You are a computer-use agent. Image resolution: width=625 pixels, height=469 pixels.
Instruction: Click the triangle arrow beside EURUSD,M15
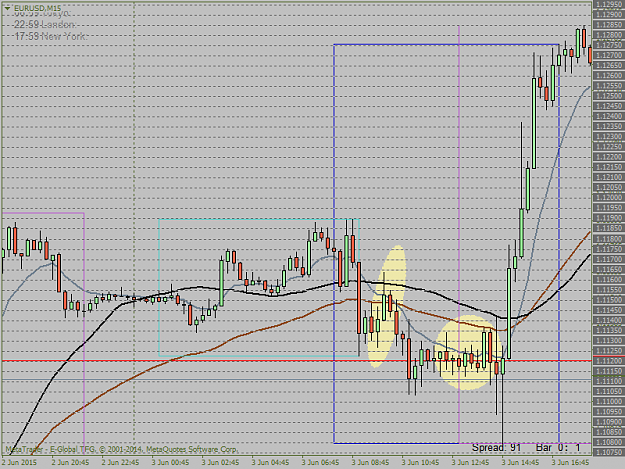[x=7, y=8]
